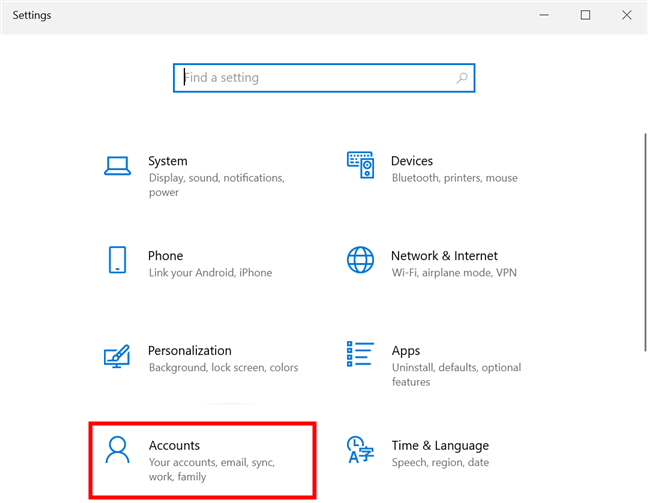Viewport: 648px width, 503px height.
Task: Click "Display, sound, notifications, power" text
Action: [217, 185]
